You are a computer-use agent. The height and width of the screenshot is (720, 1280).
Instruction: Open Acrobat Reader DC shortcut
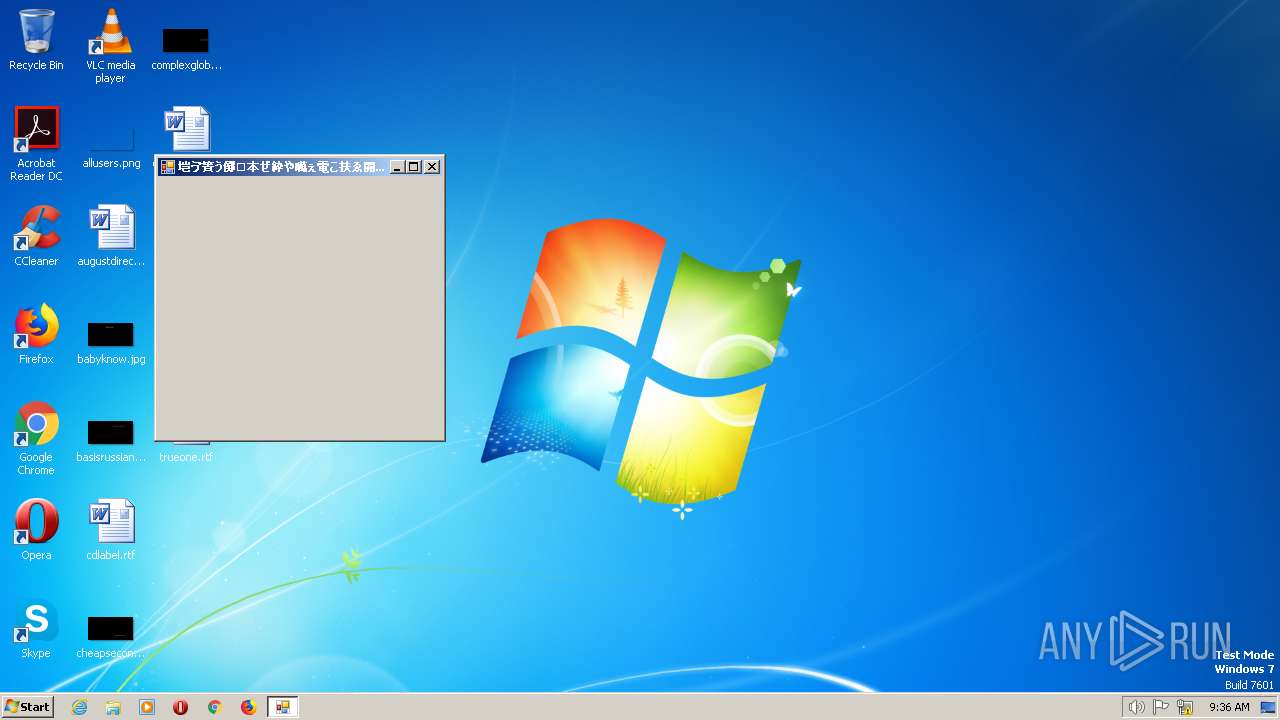click(36, 144)
